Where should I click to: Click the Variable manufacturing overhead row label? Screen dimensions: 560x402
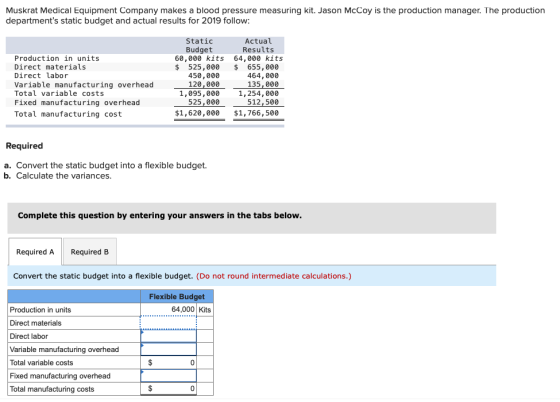coord(64,350)
